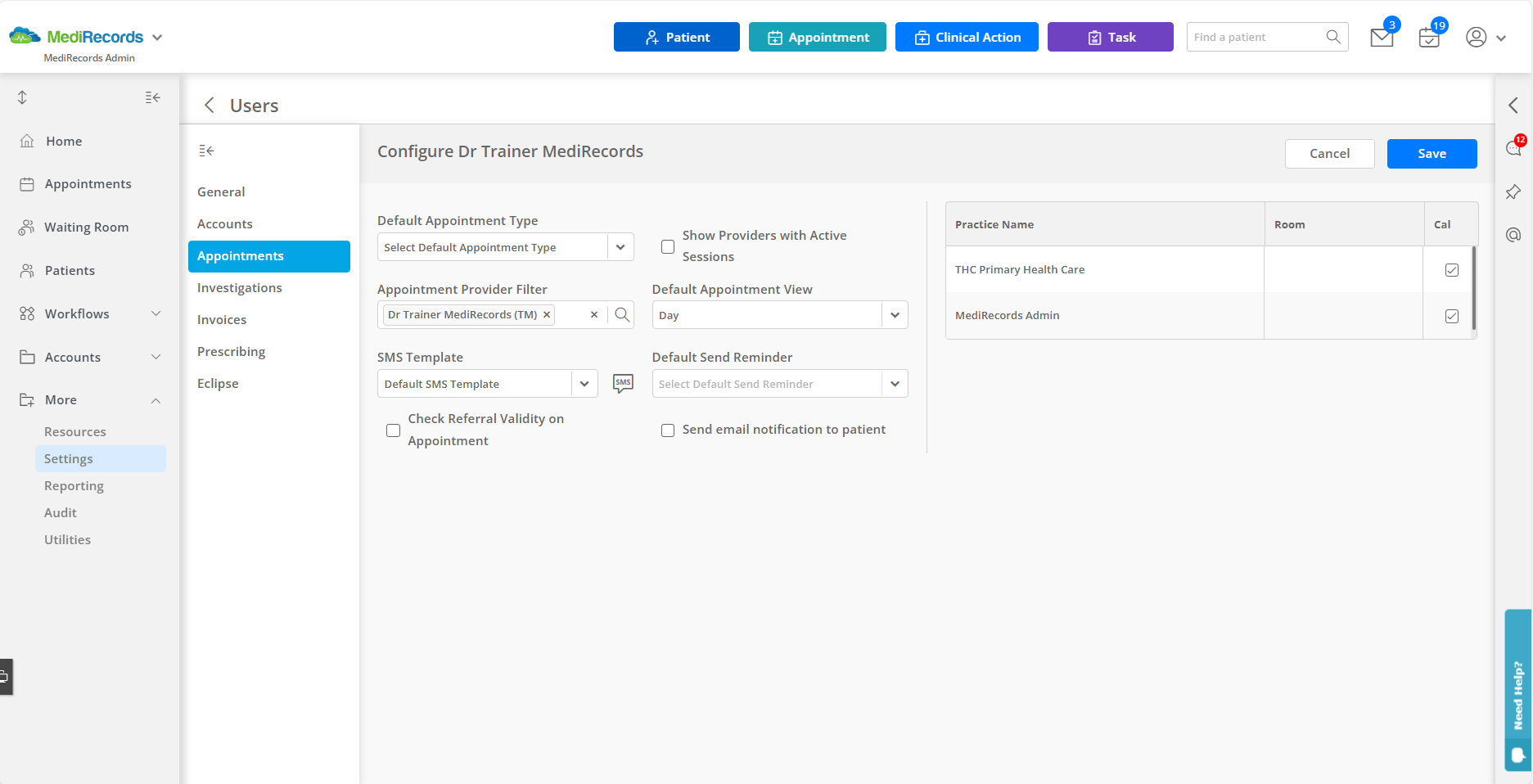Image resolution: width=1533 pixels, height=784 pixels.
Task: Save the user configuration
Action: tap(1432, 153)
